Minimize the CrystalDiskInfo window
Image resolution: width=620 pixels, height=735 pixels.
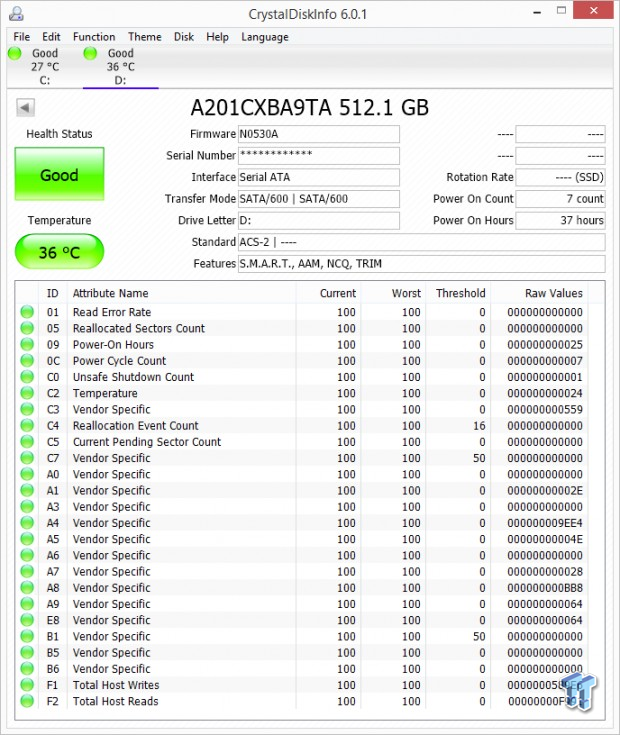tap(537, 11)
